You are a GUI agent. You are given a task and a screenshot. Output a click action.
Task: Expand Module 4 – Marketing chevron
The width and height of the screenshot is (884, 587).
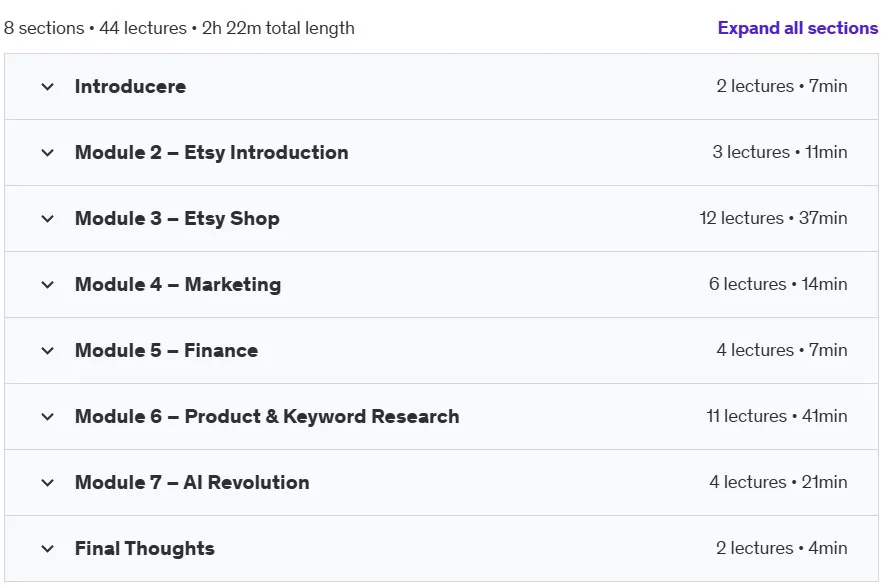point(48,285)
